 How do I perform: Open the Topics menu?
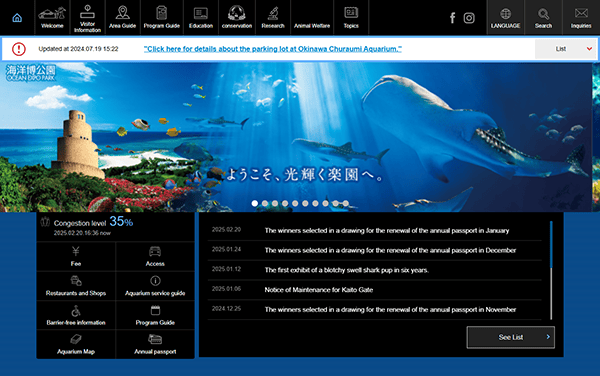click(351, 18)
